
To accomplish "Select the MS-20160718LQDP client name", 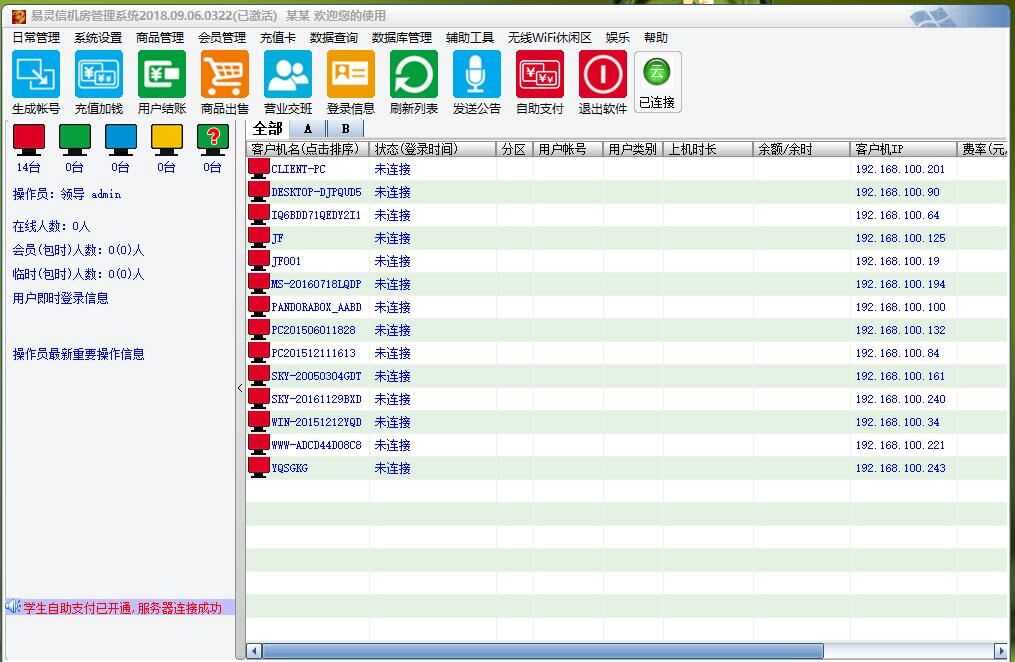I will [x=316, y=283].
